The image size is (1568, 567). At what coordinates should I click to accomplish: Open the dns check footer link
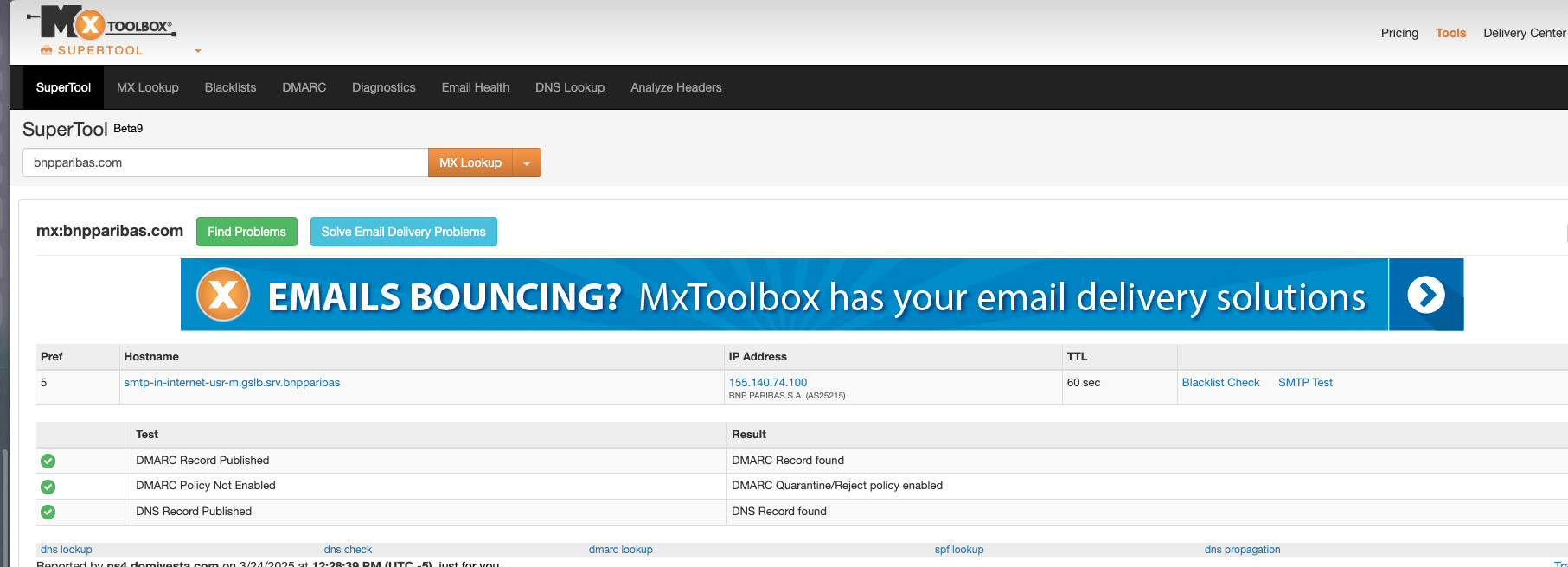point(348,550)
